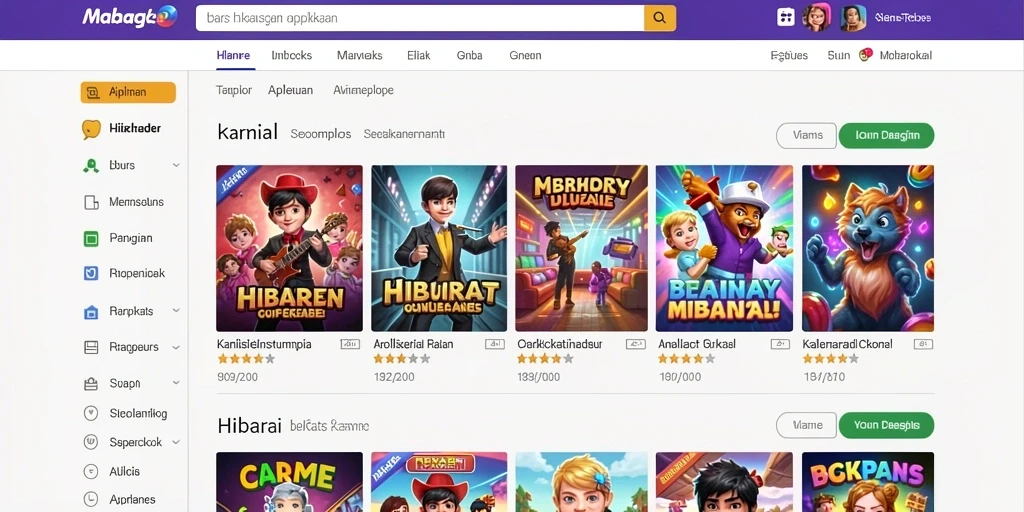Click badge icon beside Kaniisleinstumpia title
1024x512 pixels.
pos(350,344)
